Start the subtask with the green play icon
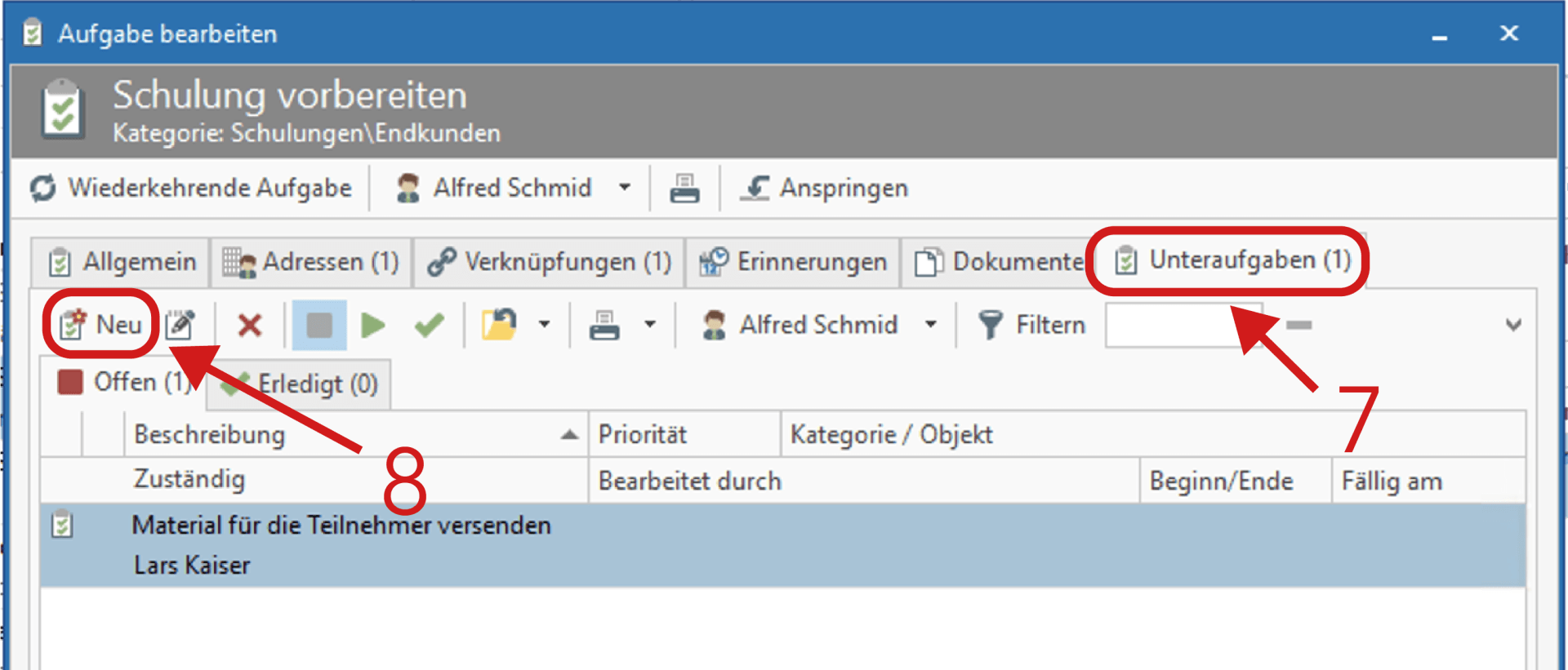The height and width of the screenshot is (670, 1568). pyautogui.click(x=372, y=324)
